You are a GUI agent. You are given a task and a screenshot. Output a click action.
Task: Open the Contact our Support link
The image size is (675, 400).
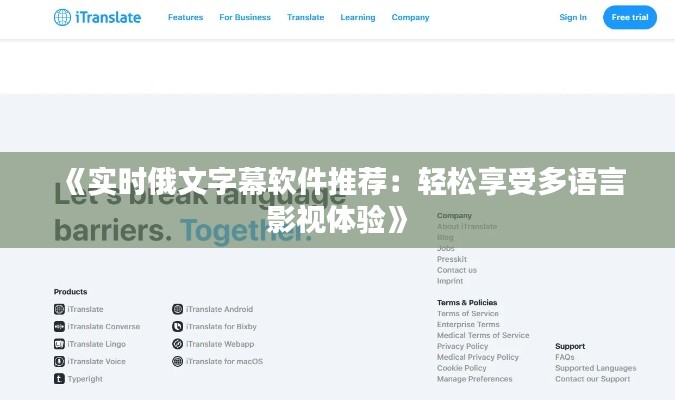point(592,379)
